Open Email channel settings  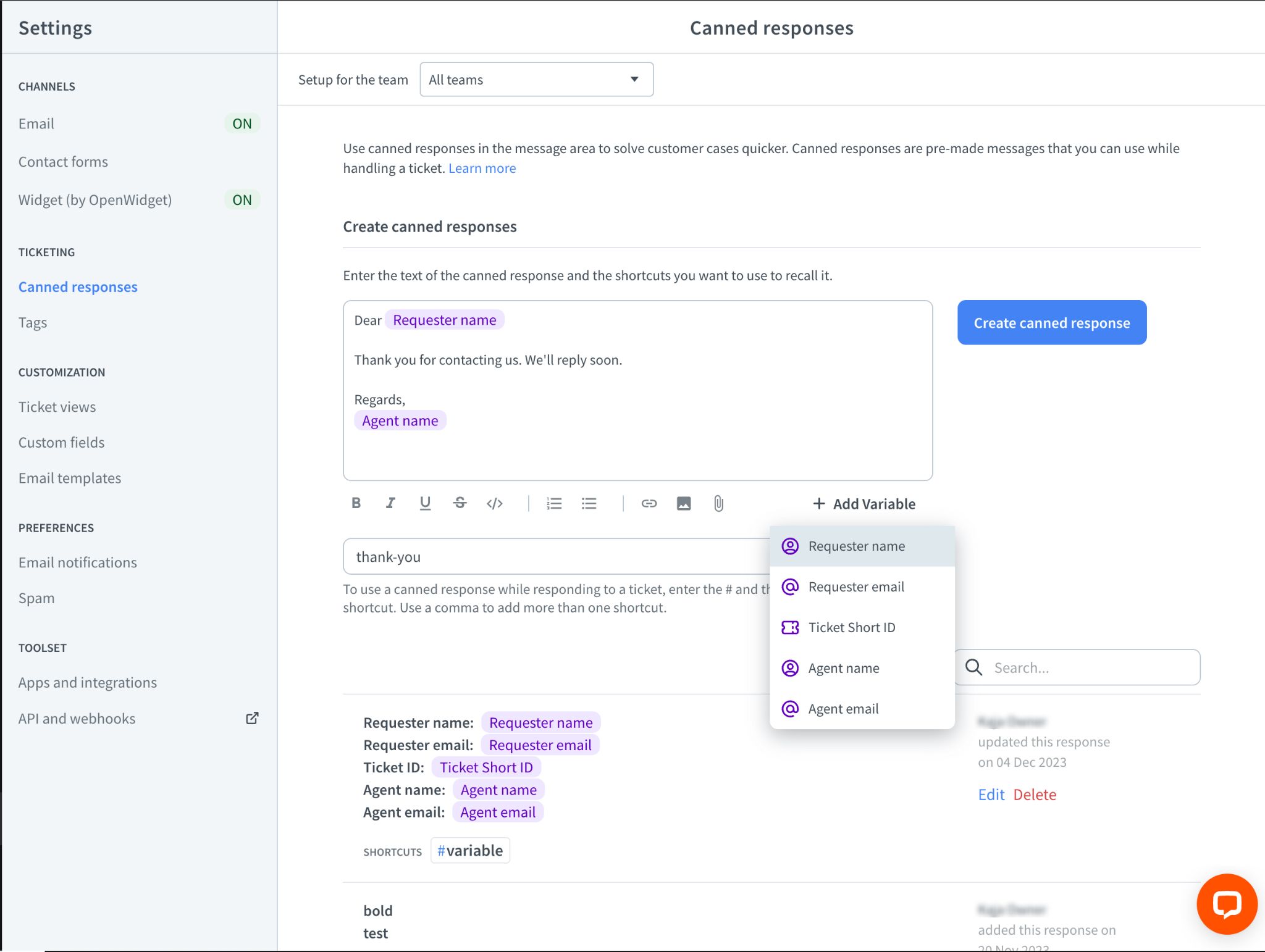[36, 123]
